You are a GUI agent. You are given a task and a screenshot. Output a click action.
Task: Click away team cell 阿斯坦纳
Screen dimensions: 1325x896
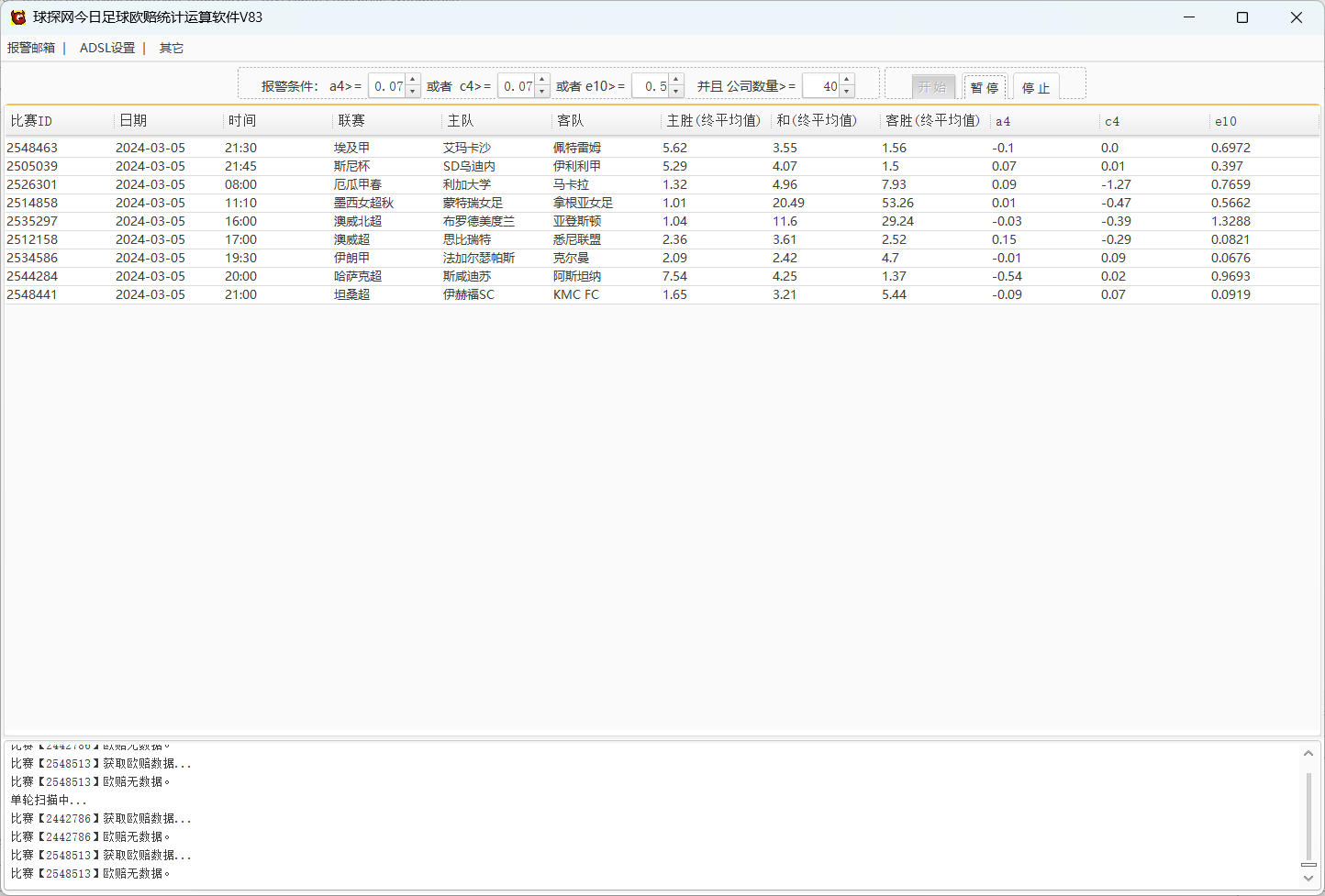(577, 276)
